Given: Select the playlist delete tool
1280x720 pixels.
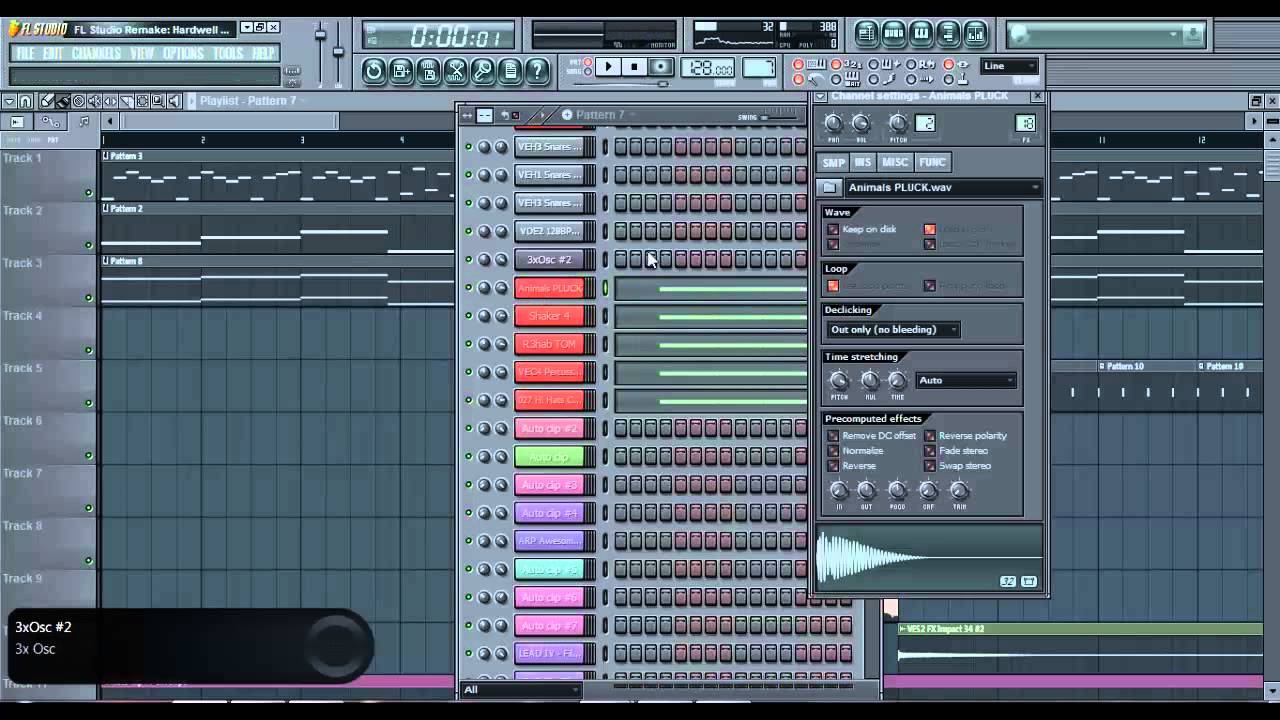Looking at the screenshot, I should click(78, 101).
